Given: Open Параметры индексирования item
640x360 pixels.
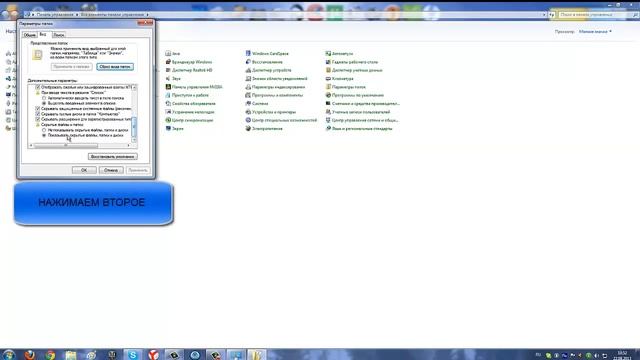Looking at the screenshot, I should (x=275, y=87).
